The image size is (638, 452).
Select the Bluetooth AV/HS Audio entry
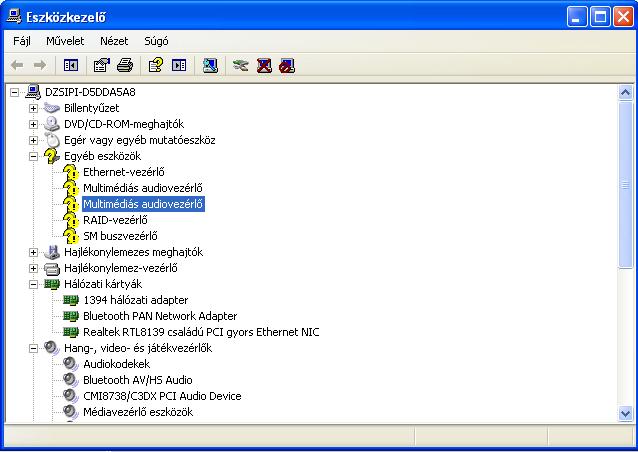pyautogui.click(x=138, y=380)
